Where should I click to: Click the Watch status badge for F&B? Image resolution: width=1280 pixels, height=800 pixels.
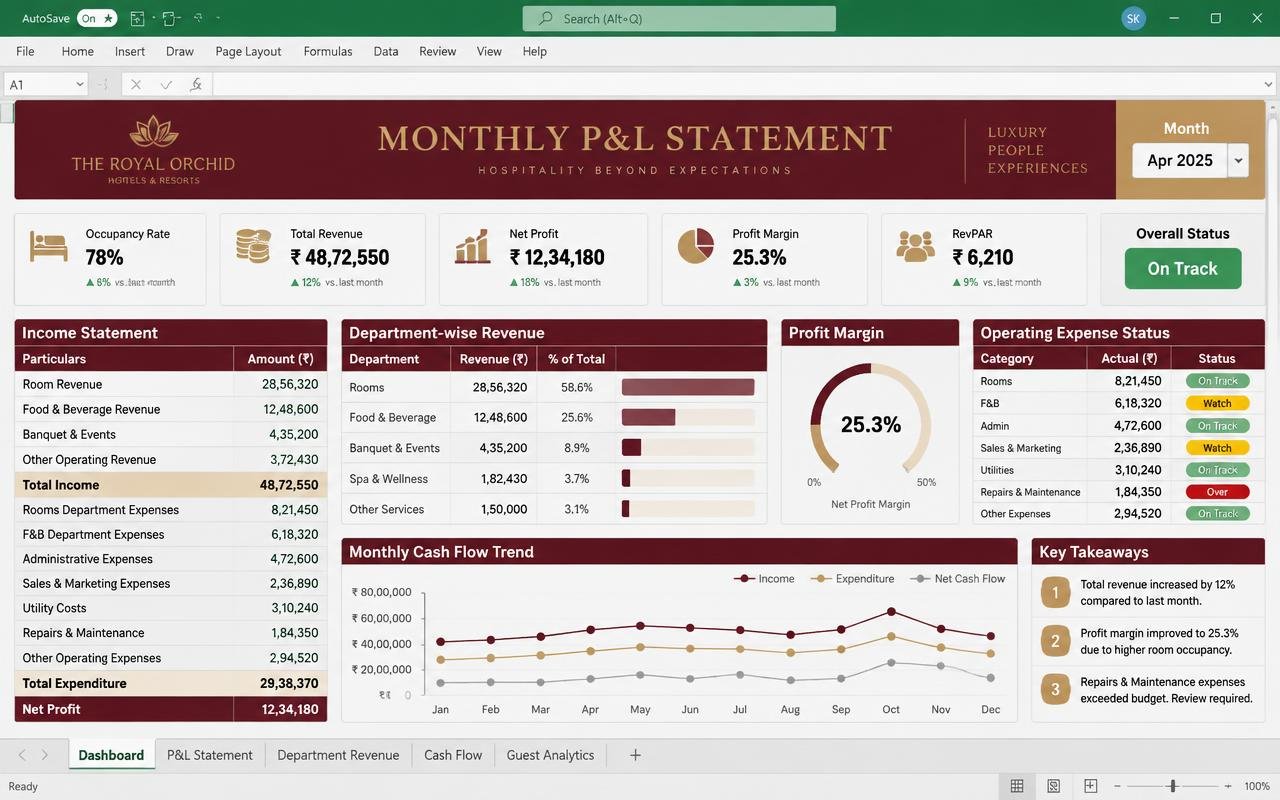tap(1217, 403)
